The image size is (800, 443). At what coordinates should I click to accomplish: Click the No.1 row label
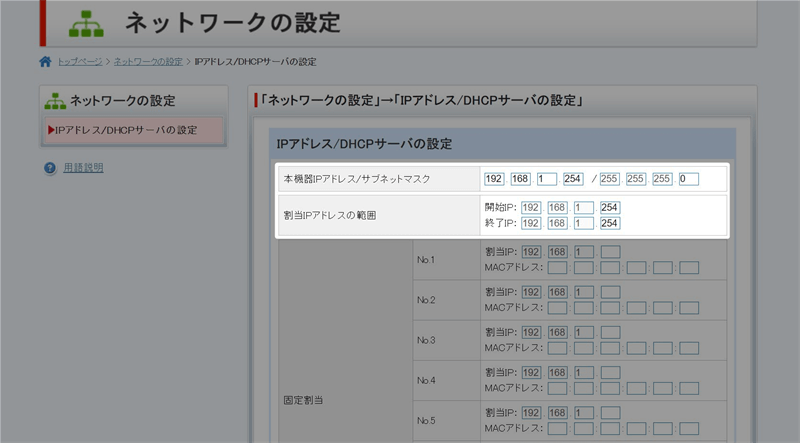pyautogui.click(x=426, y=260)
